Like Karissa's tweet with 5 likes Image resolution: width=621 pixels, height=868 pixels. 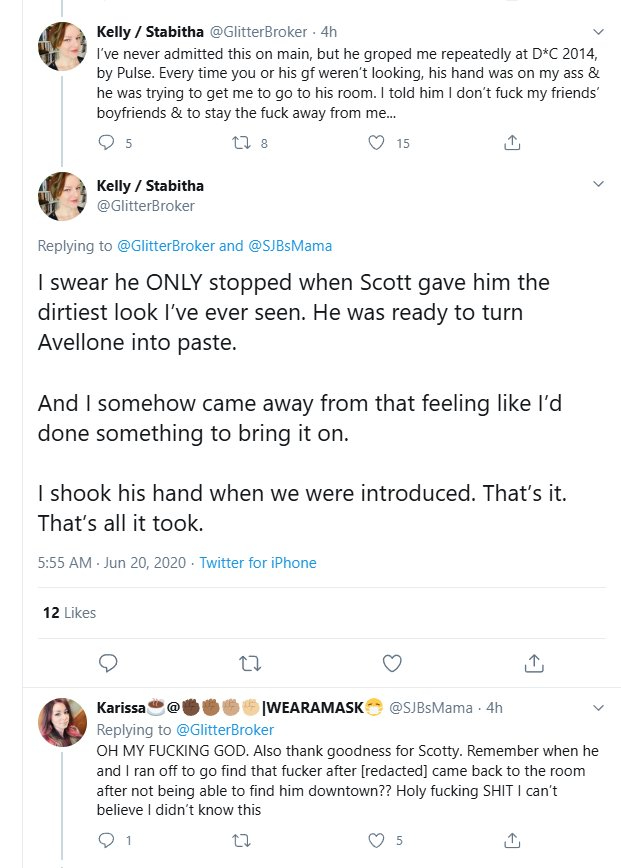[x=377, y=841]
